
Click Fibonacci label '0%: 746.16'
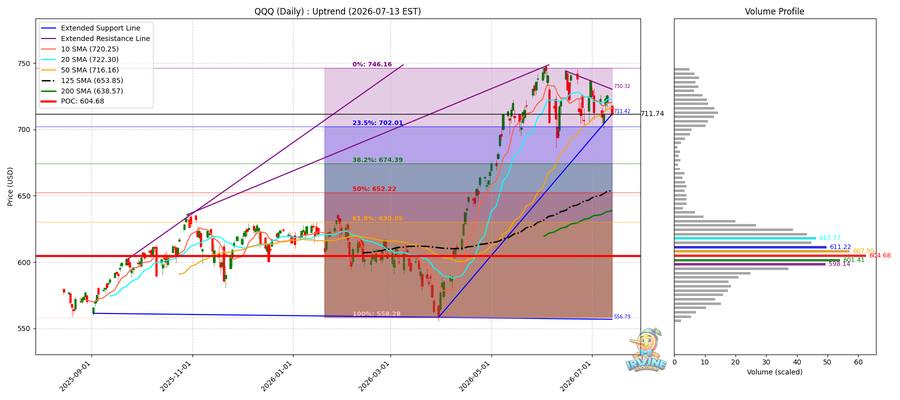[x=372, y=65]
